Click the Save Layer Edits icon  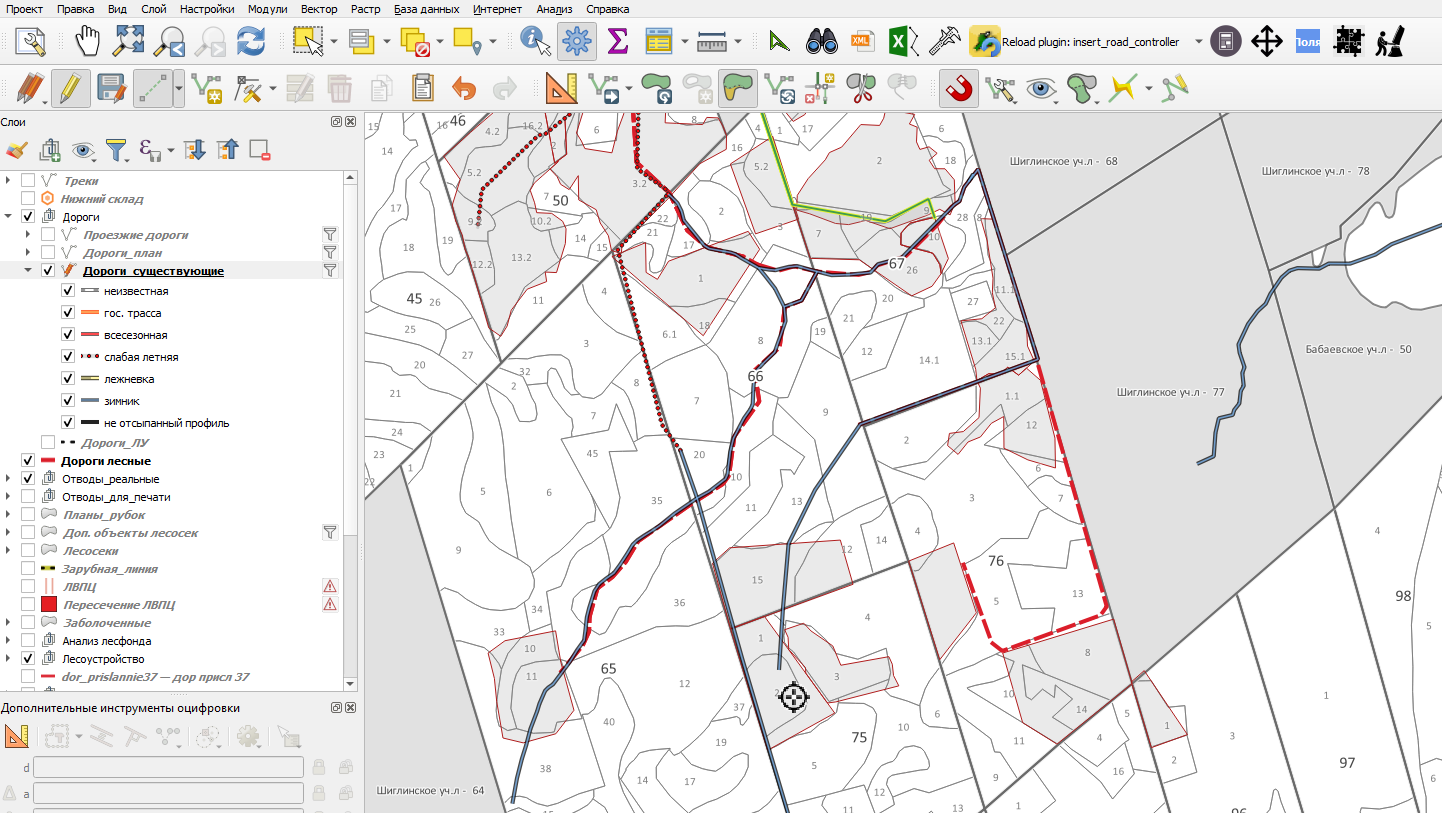[x=110, y=89]
